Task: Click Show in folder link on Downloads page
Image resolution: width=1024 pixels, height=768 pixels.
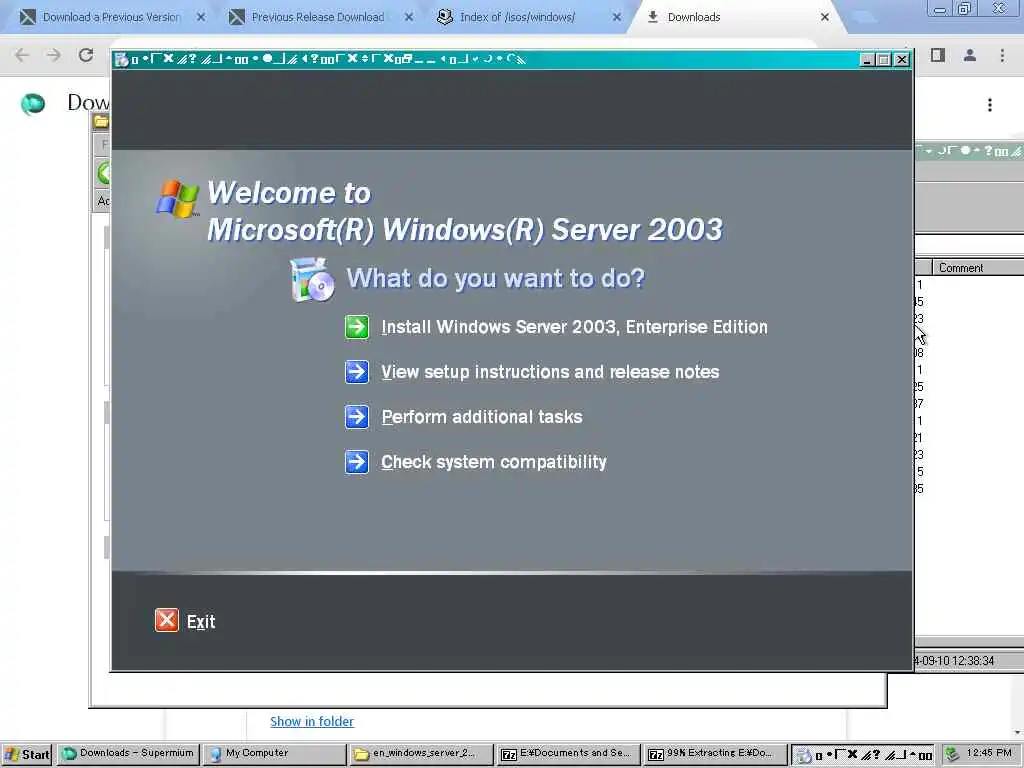Action: click(312, 721)
